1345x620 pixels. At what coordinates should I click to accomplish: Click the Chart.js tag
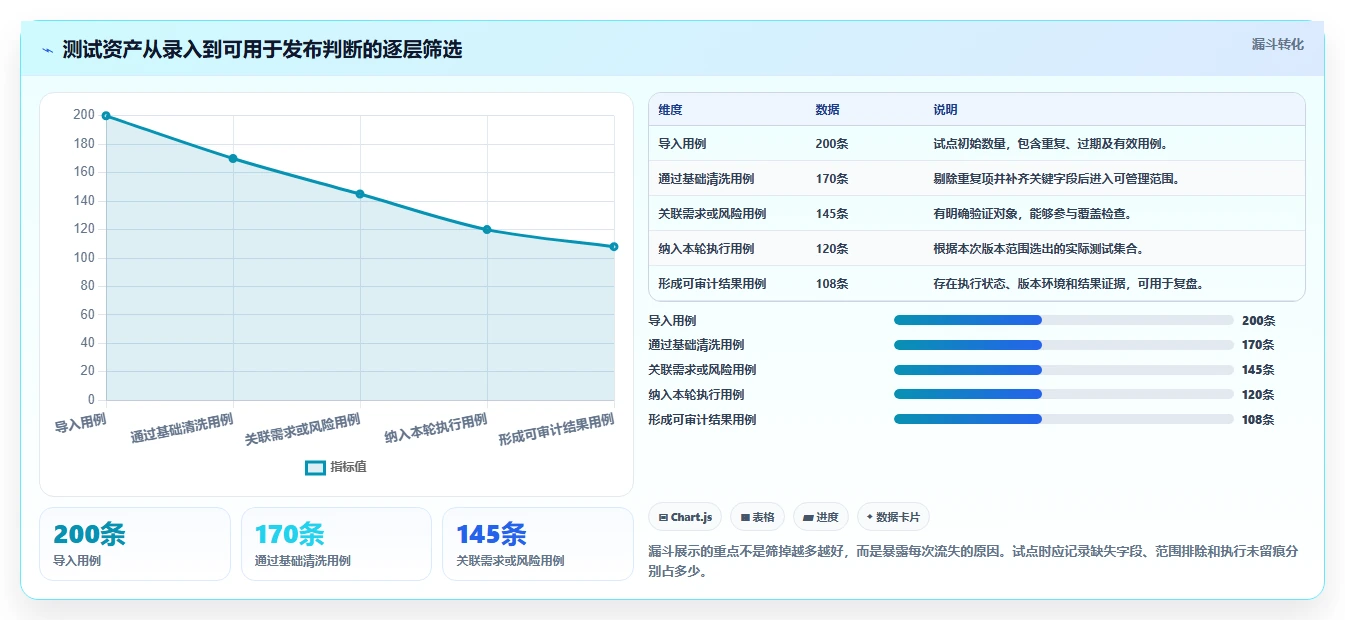pos(685,517)
